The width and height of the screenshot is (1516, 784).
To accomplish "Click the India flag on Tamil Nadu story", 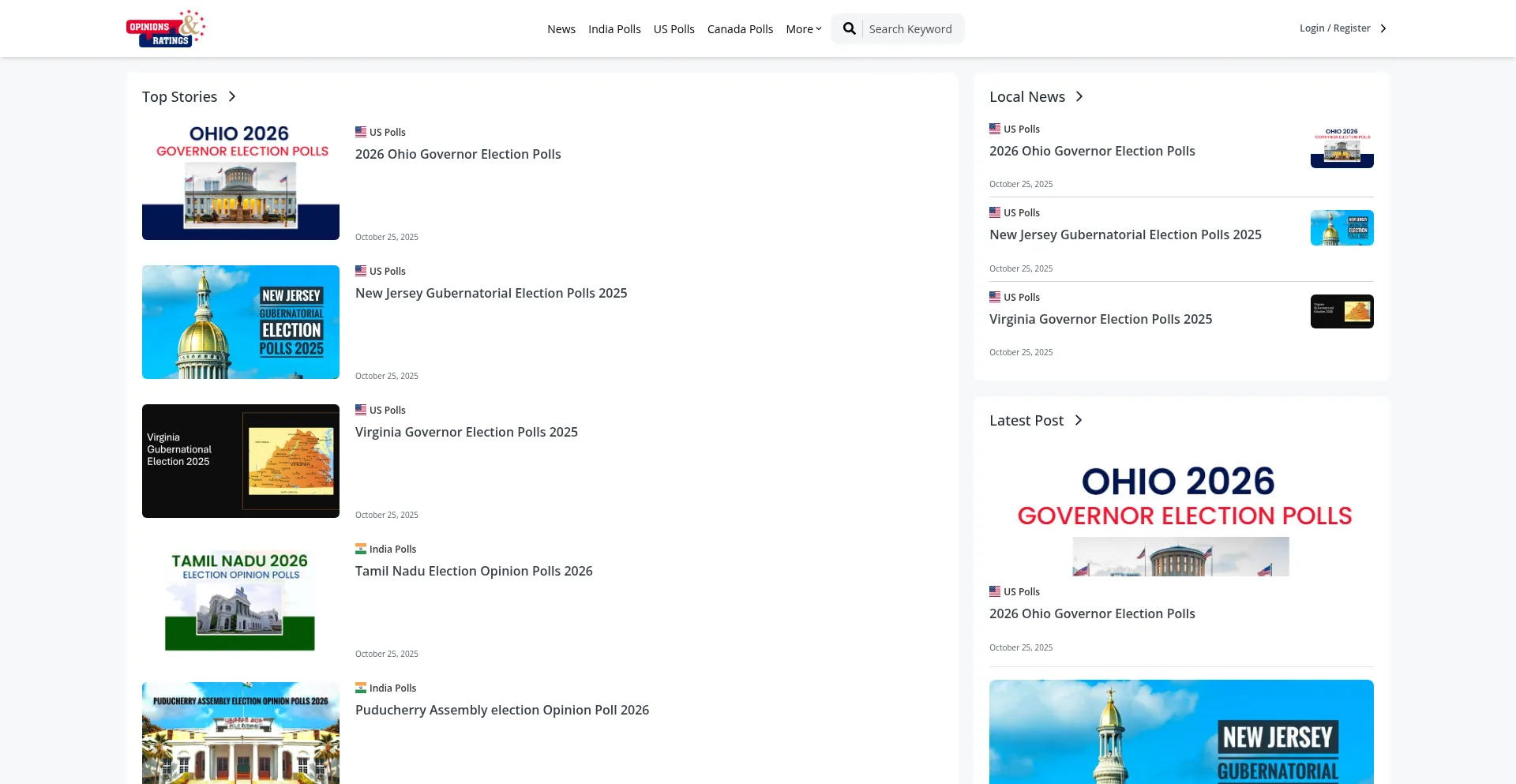I will 361,549.
